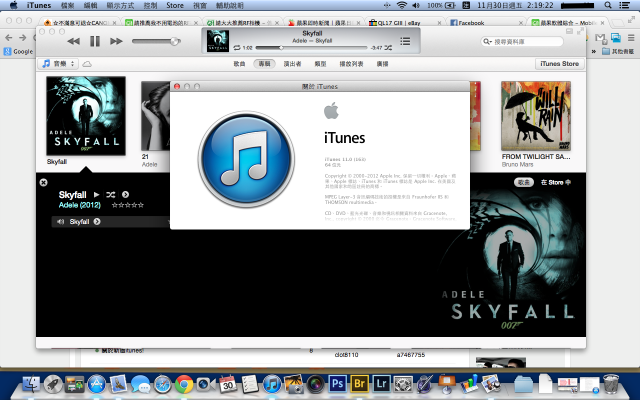Viewport: 640px width, 400px height.
Task: Launch Adobe Bridge from the Dock
Action: [x=359, y=384]
